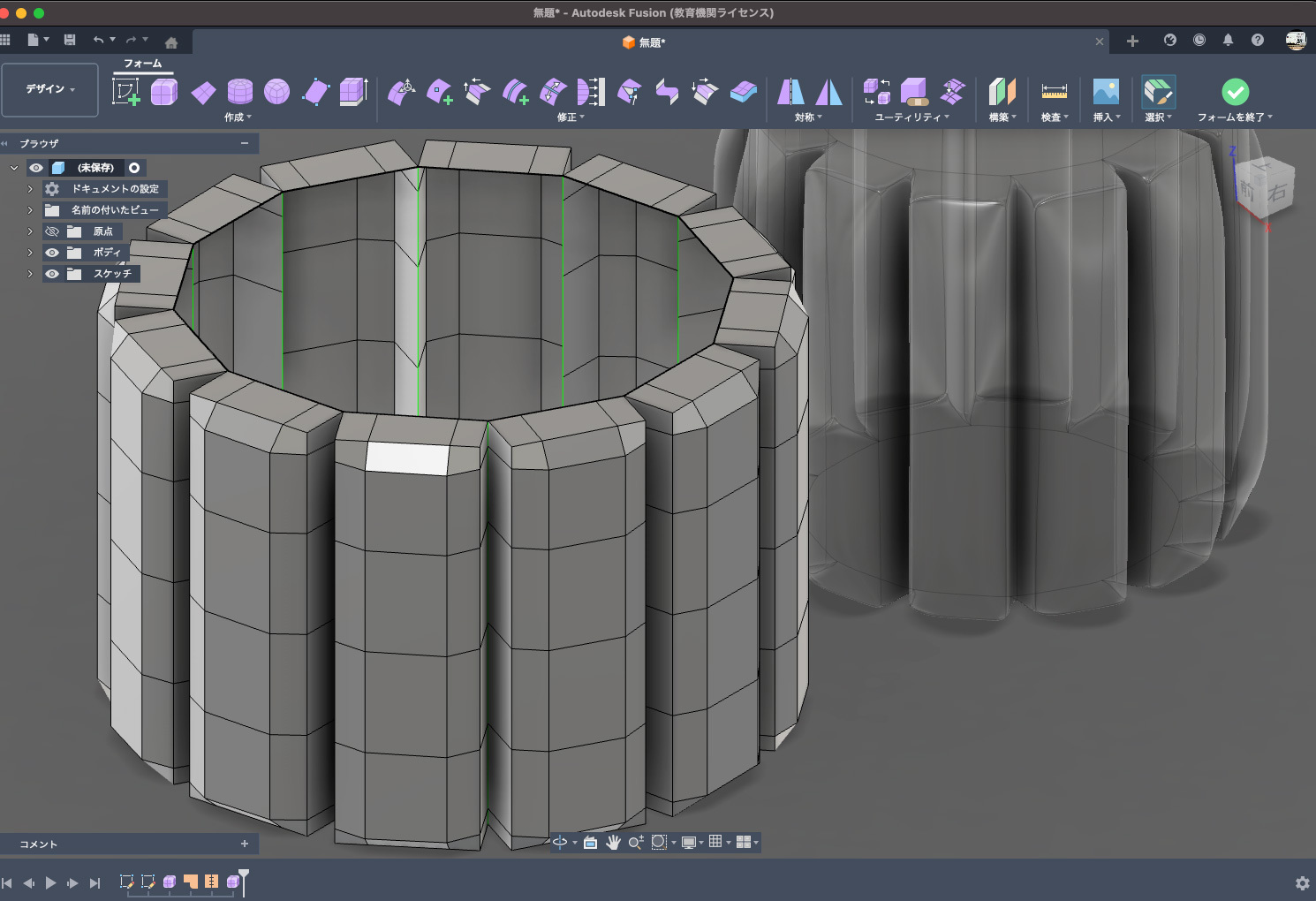Hide the ボディ folder visibility
The image size is (1316, 901).
pyautogui.click(x=52, y=253)
